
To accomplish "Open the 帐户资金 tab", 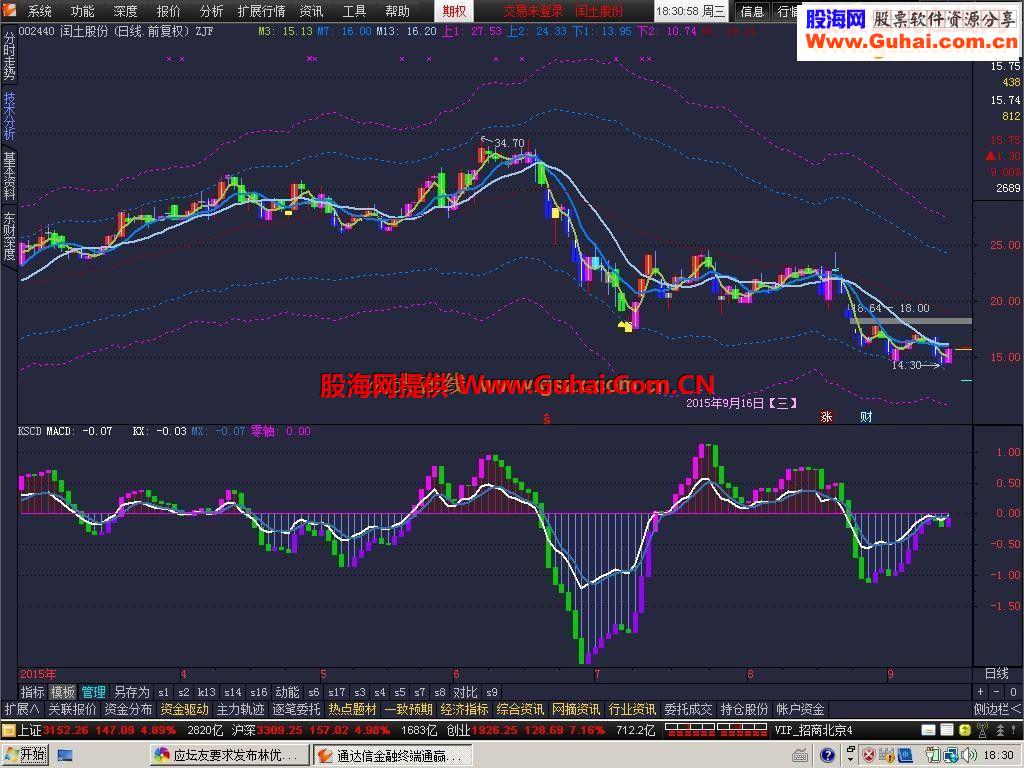I will coord(801,709).
